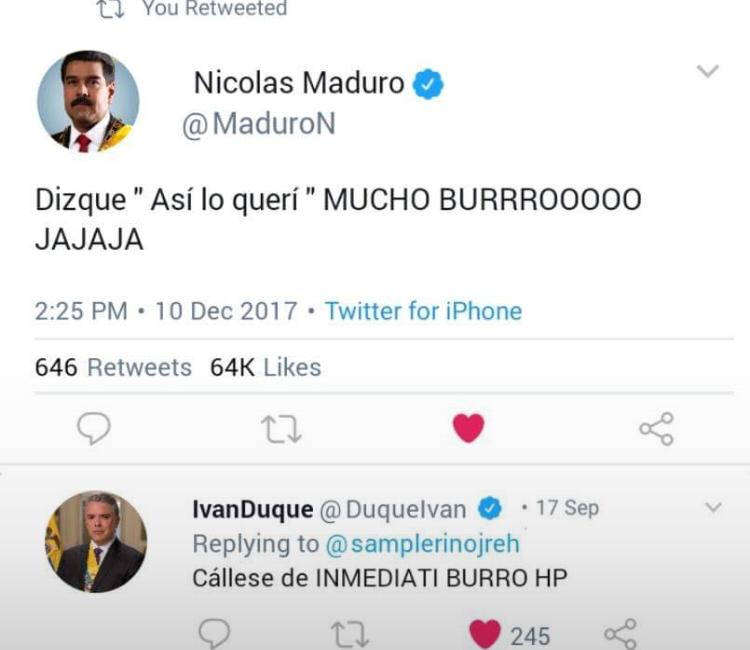750x650 pixels.
Task: View the 64K Likes list
Action: pos(265,367)
